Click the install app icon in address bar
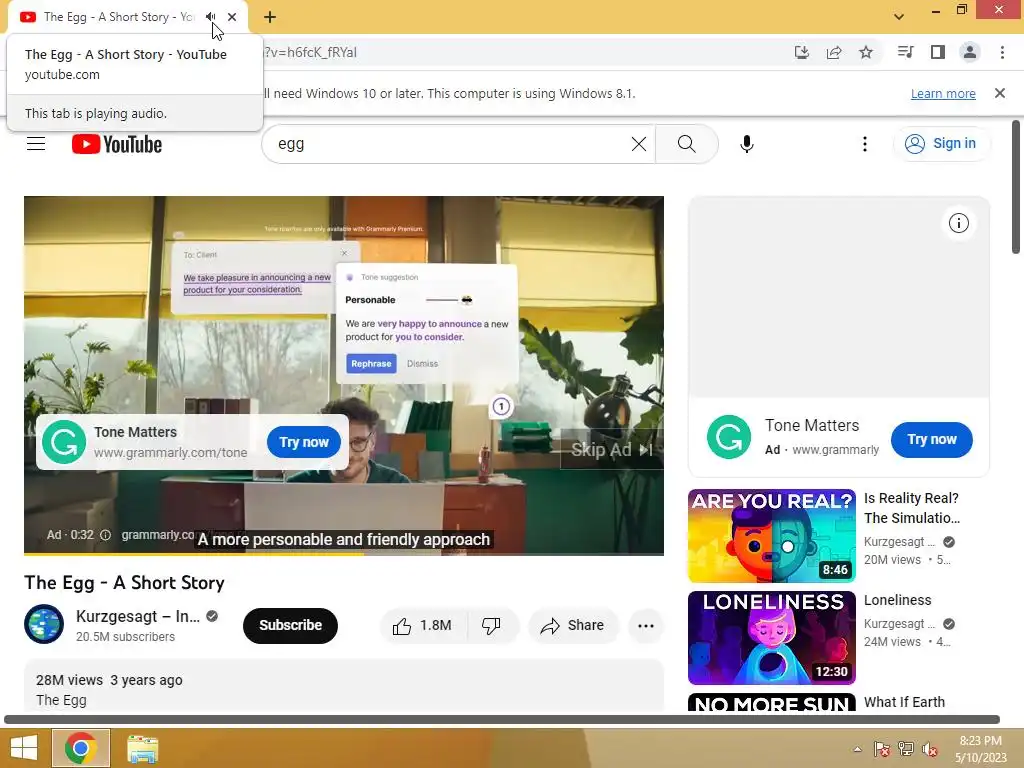 tap(801, 52)
